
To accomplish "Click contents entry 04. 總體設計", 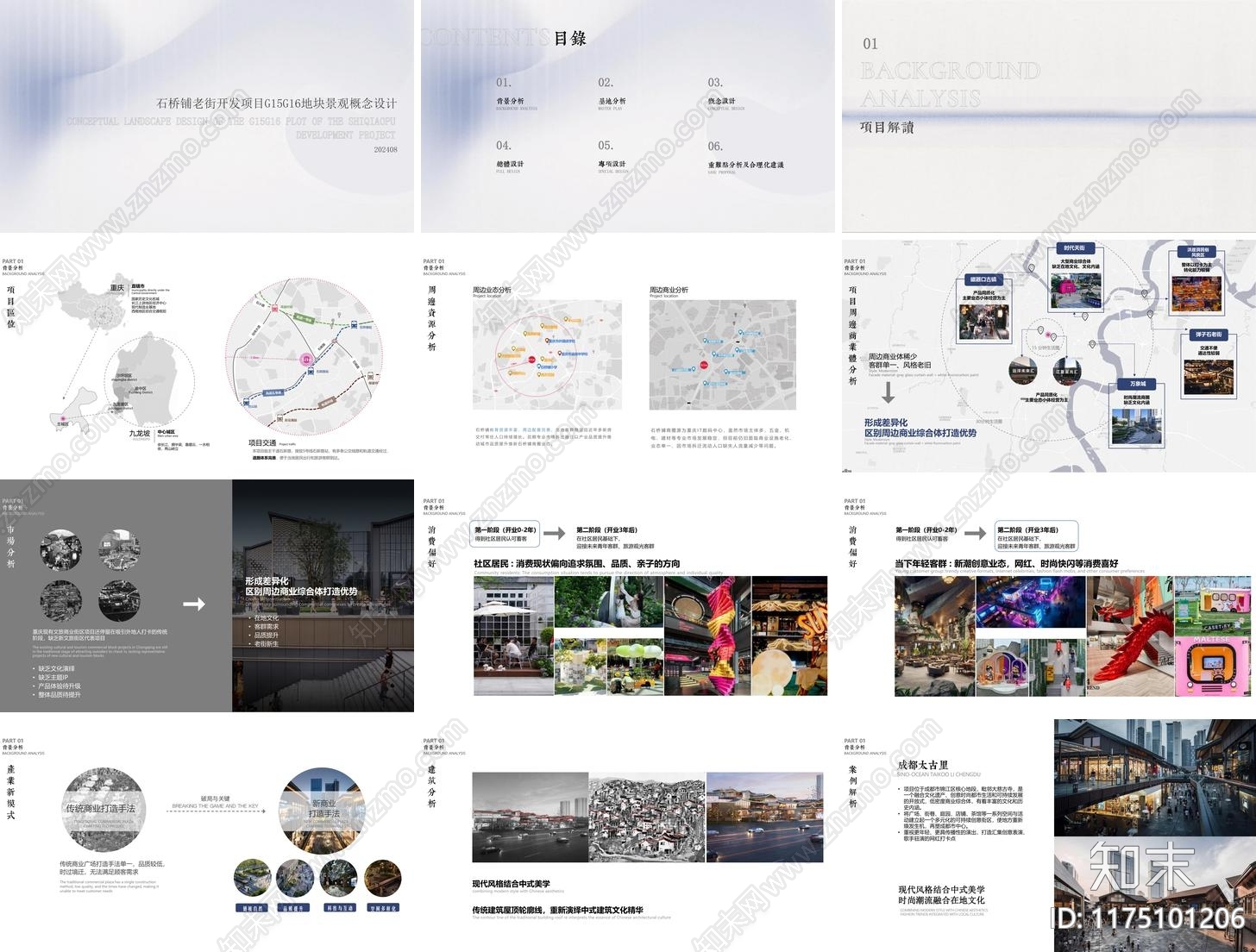I will 509,156.
